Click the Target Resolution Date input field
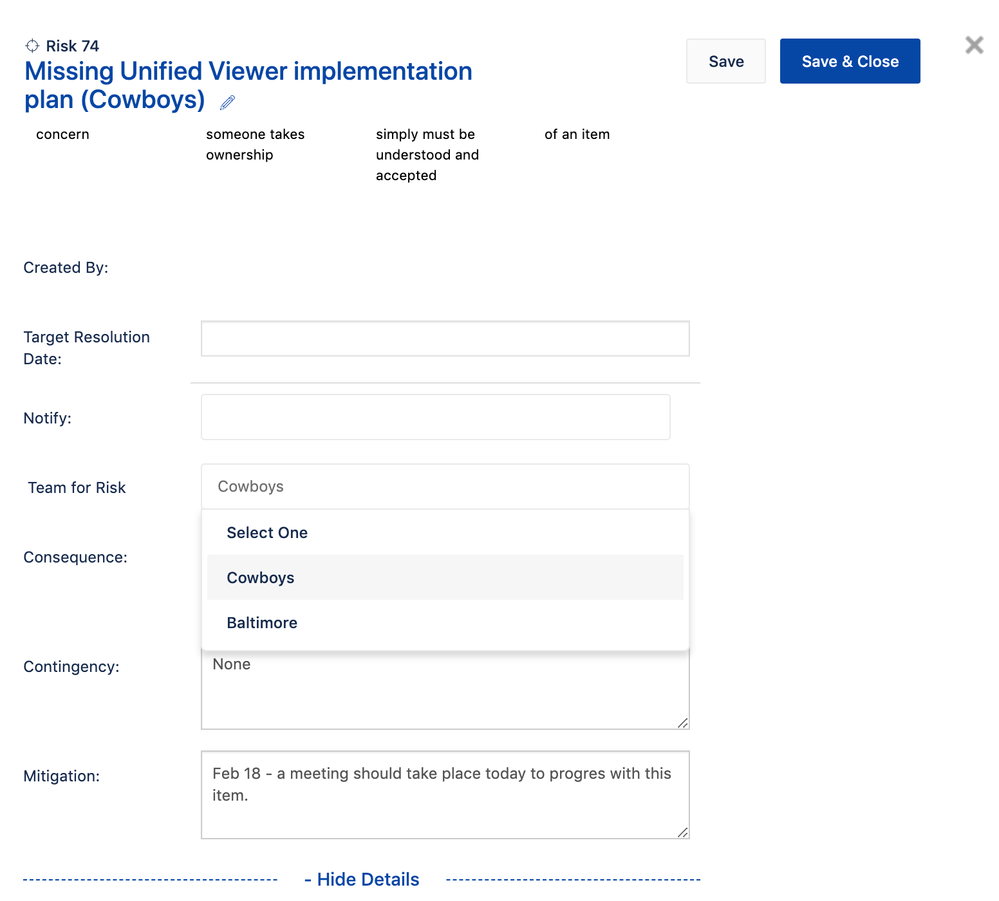The width and height of the screenshot is (999, 901). click(x=445, y=338)
